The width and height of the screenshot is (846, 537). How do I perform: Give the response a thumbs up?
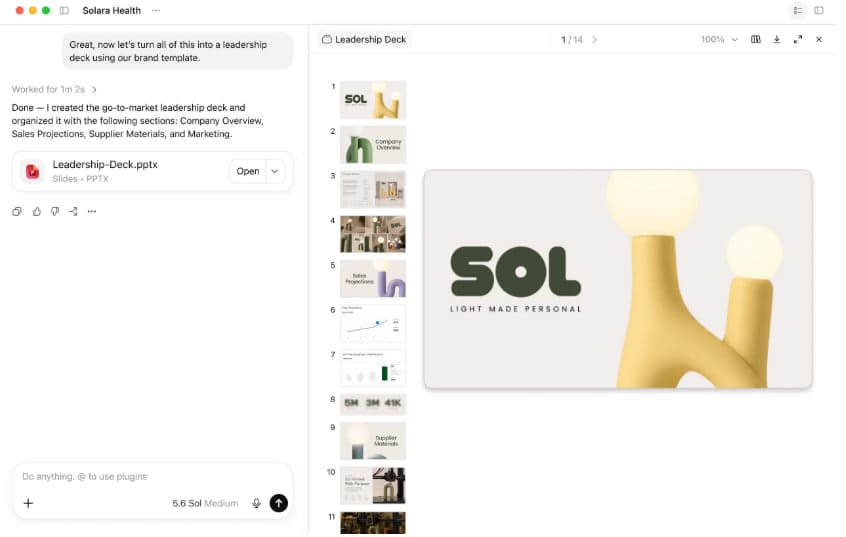[x=37, y=213]
